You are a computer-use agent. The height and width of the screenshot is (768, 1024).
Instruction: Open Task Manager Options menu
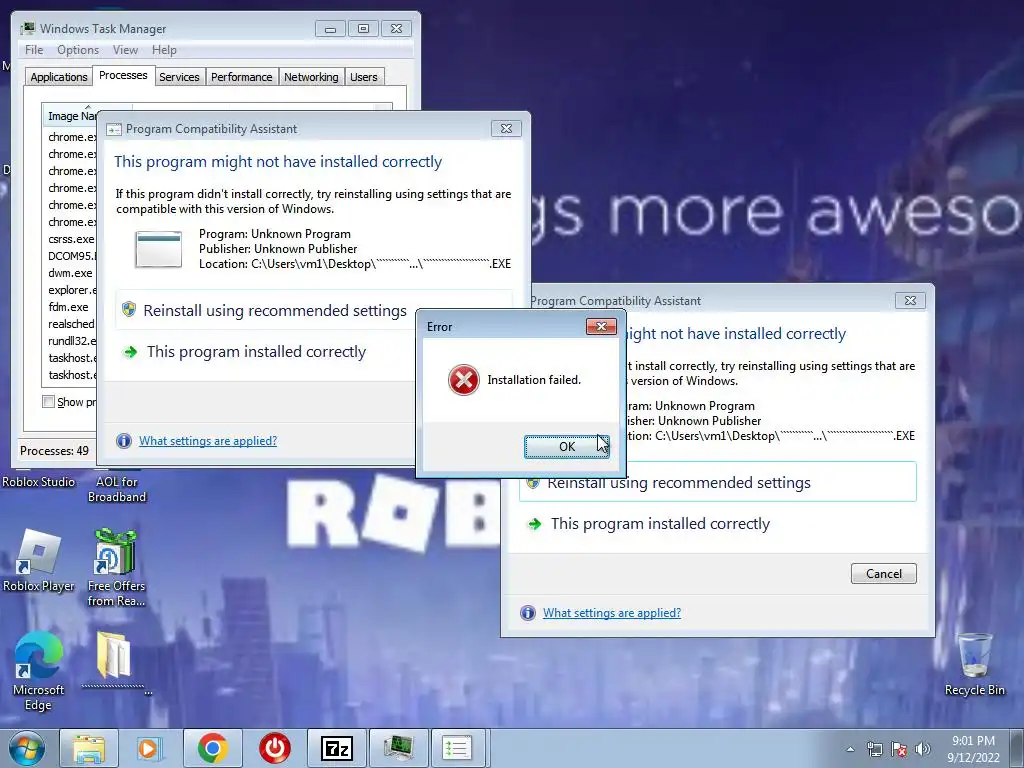(78, 50)
